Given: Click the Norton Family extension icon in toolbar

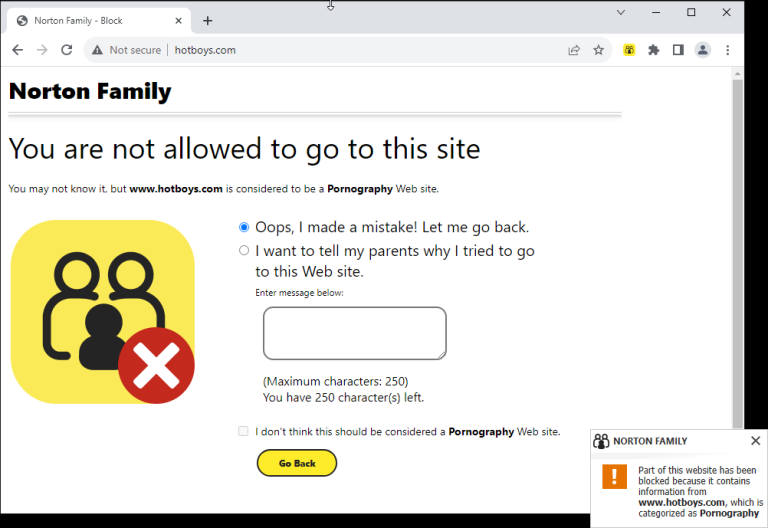Looking at the screenshot, I should [629, 50].
